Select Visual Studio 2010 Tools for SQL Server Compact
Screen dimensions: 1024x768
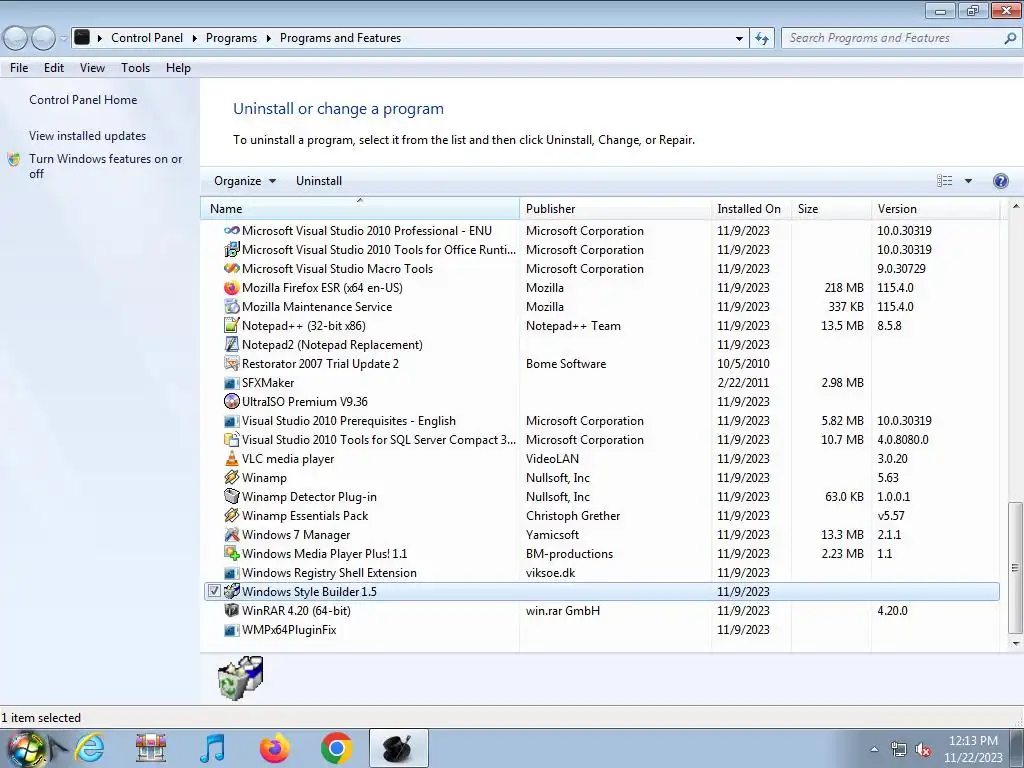pyautogui.click(x=601, y=440)
